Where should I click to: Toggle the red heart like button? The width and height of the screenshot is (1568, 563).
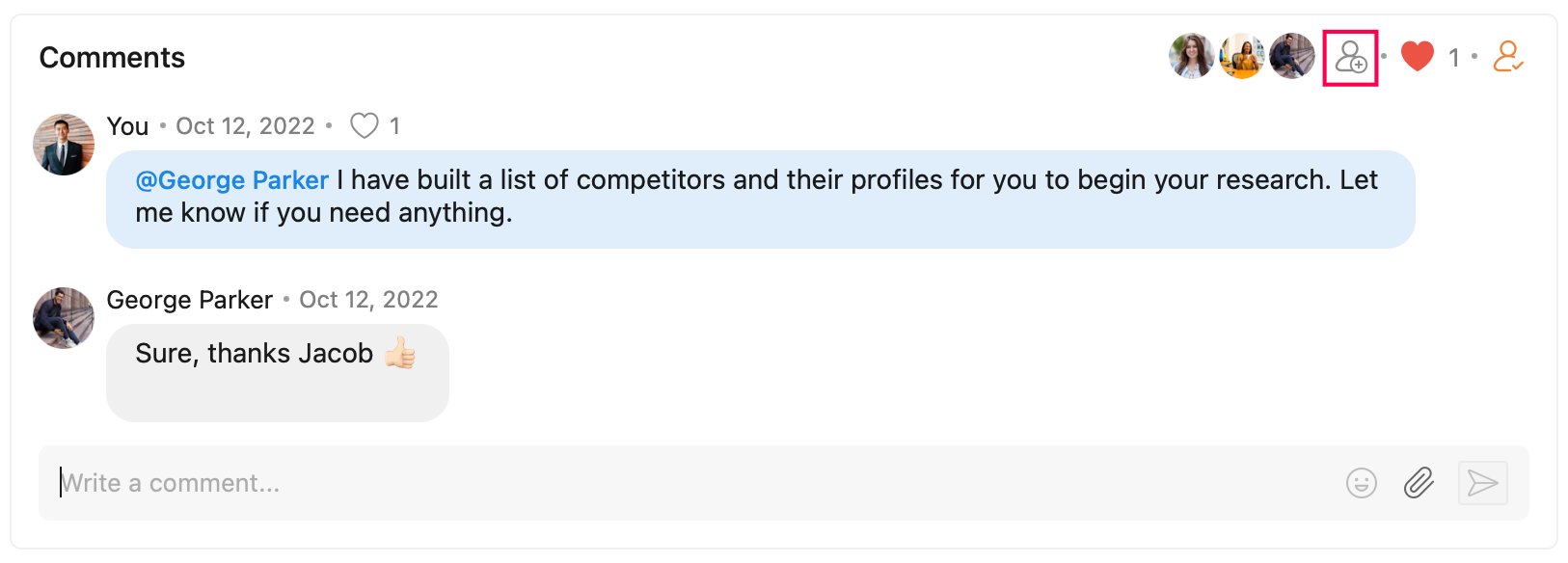[1417, 57]
